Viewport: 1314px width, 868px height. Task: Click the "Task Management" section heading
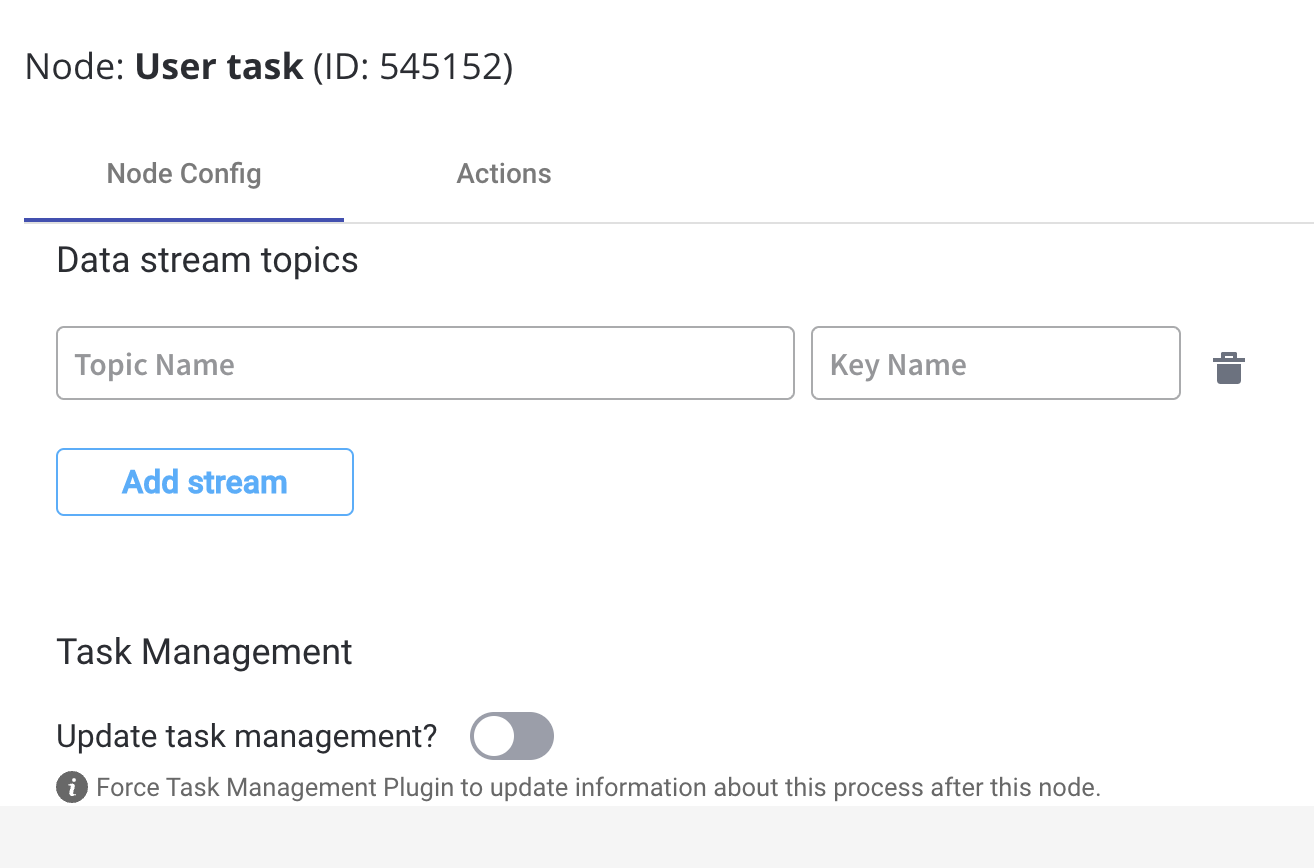[x=204, y=652]
